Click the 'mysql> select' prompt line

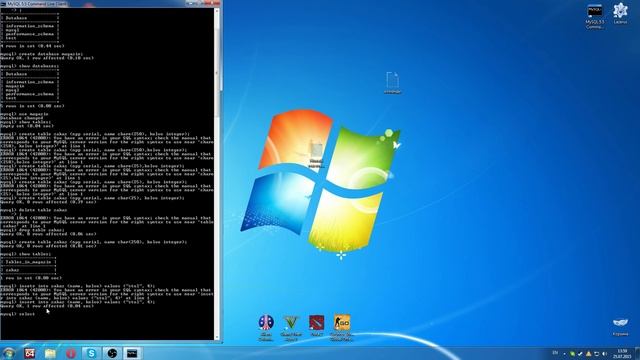pos(18,314)
